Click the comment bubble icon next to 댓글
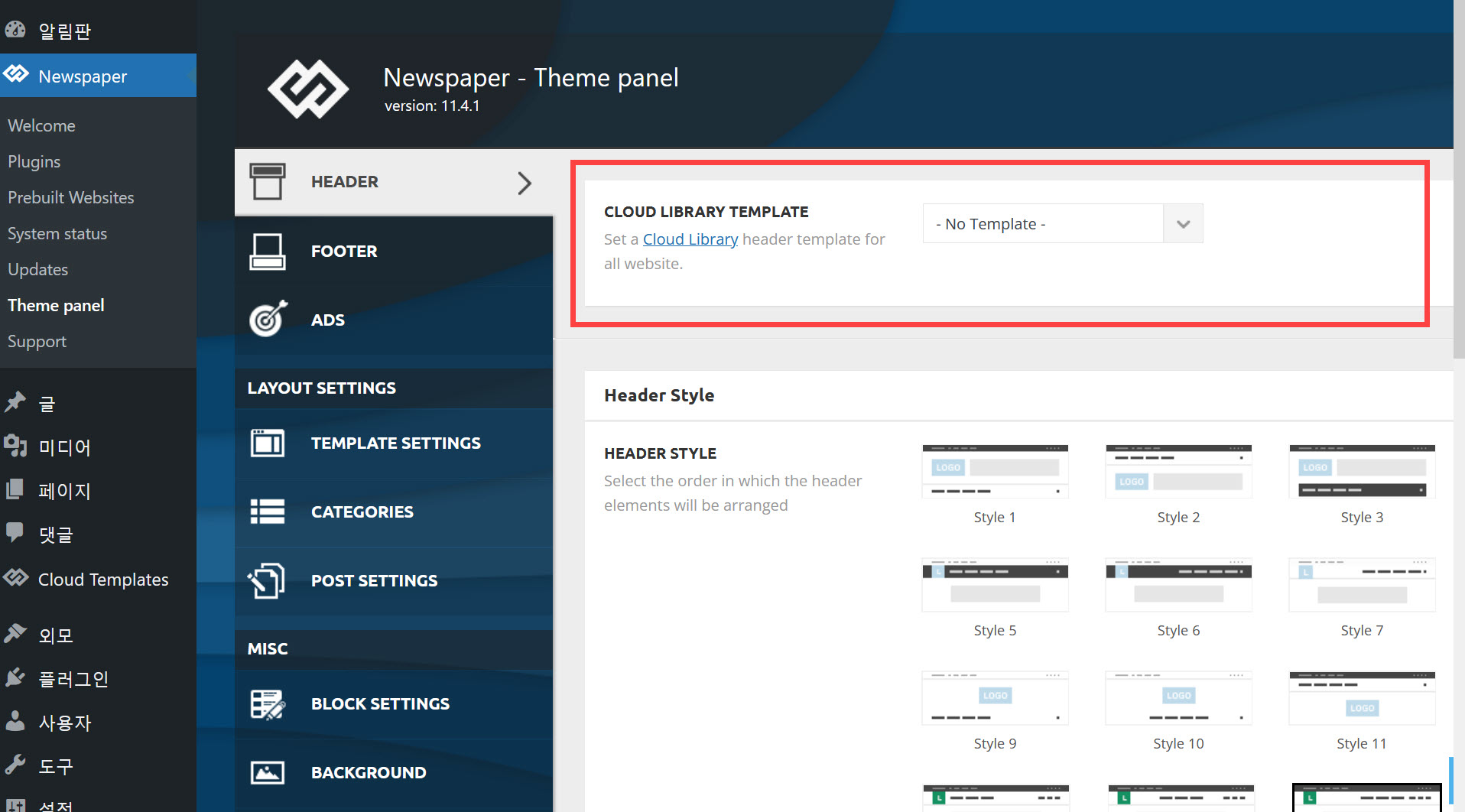 (15, 533)
